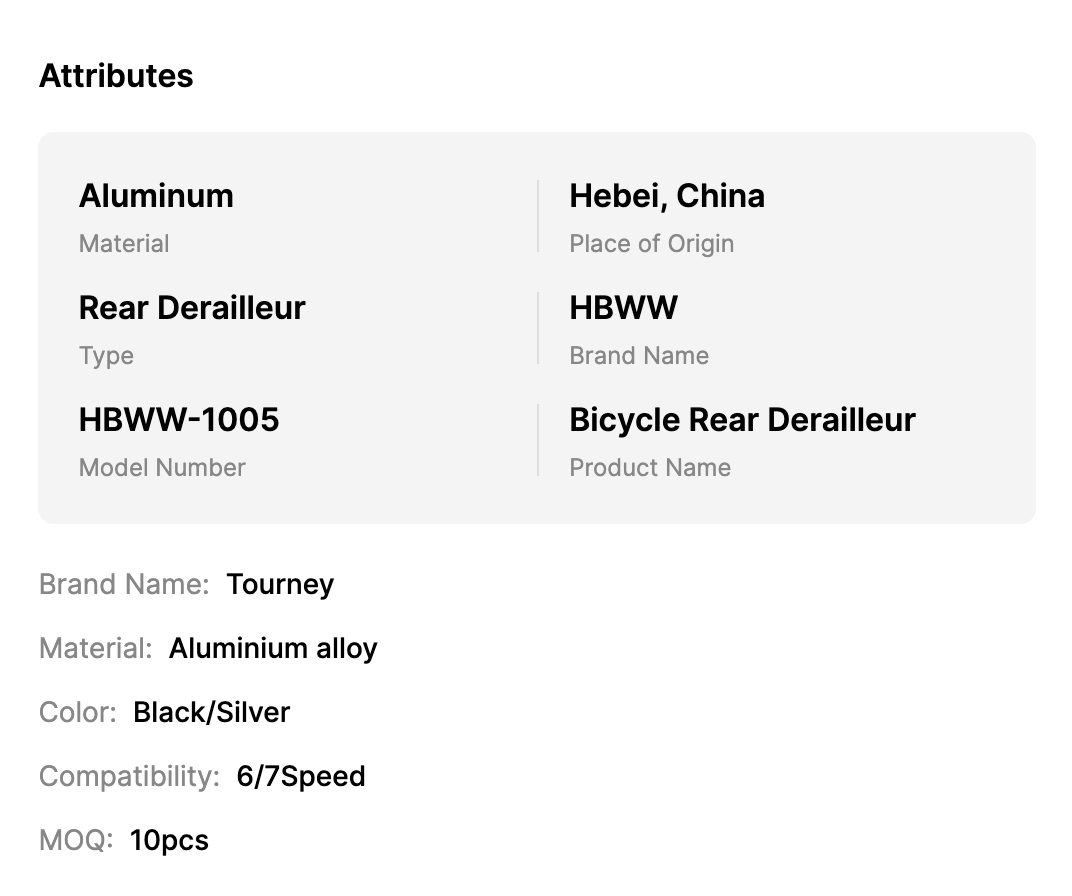Screen dimensions: 1072x896
Task: Select the 10pcs MOQ value
Action: coord(169,840)
